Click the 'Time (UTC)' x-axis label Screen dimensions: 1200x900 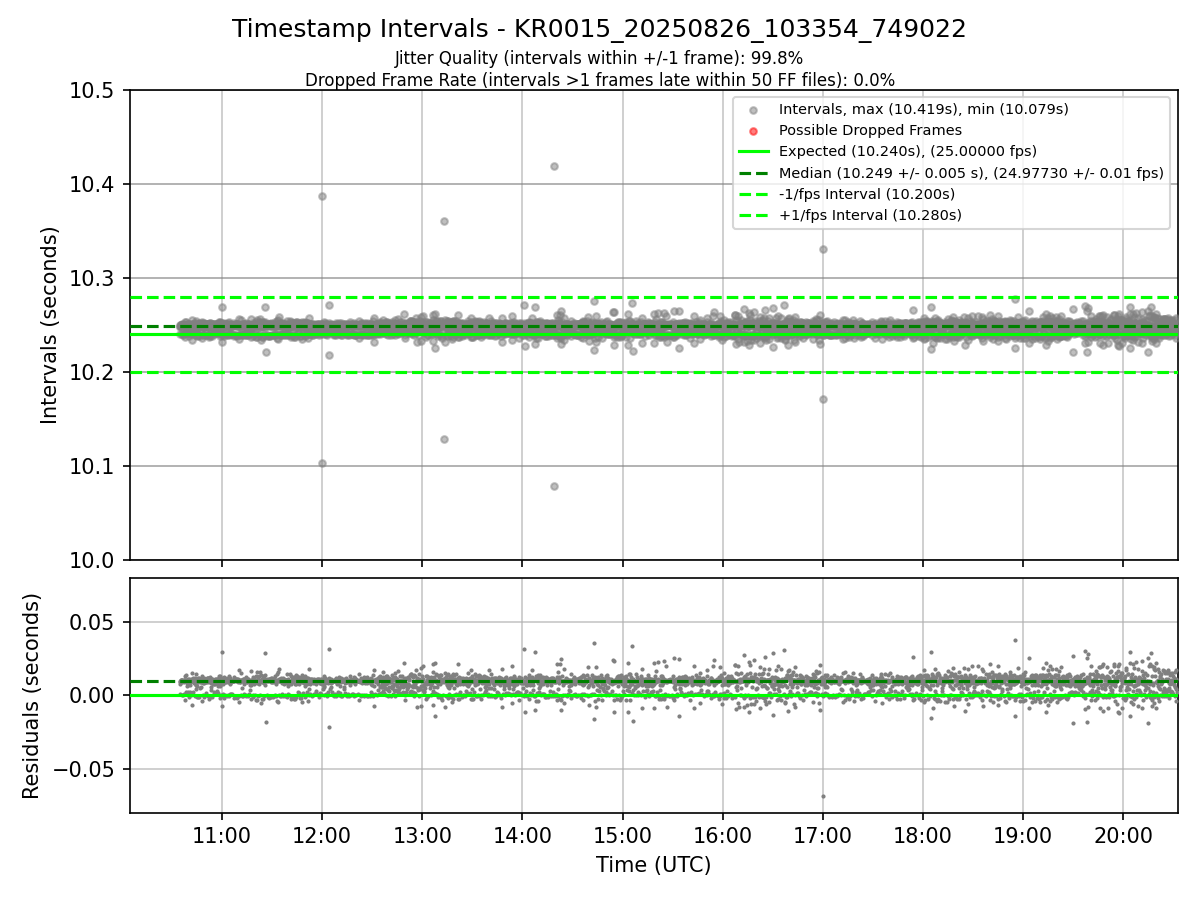click(653, 865)
